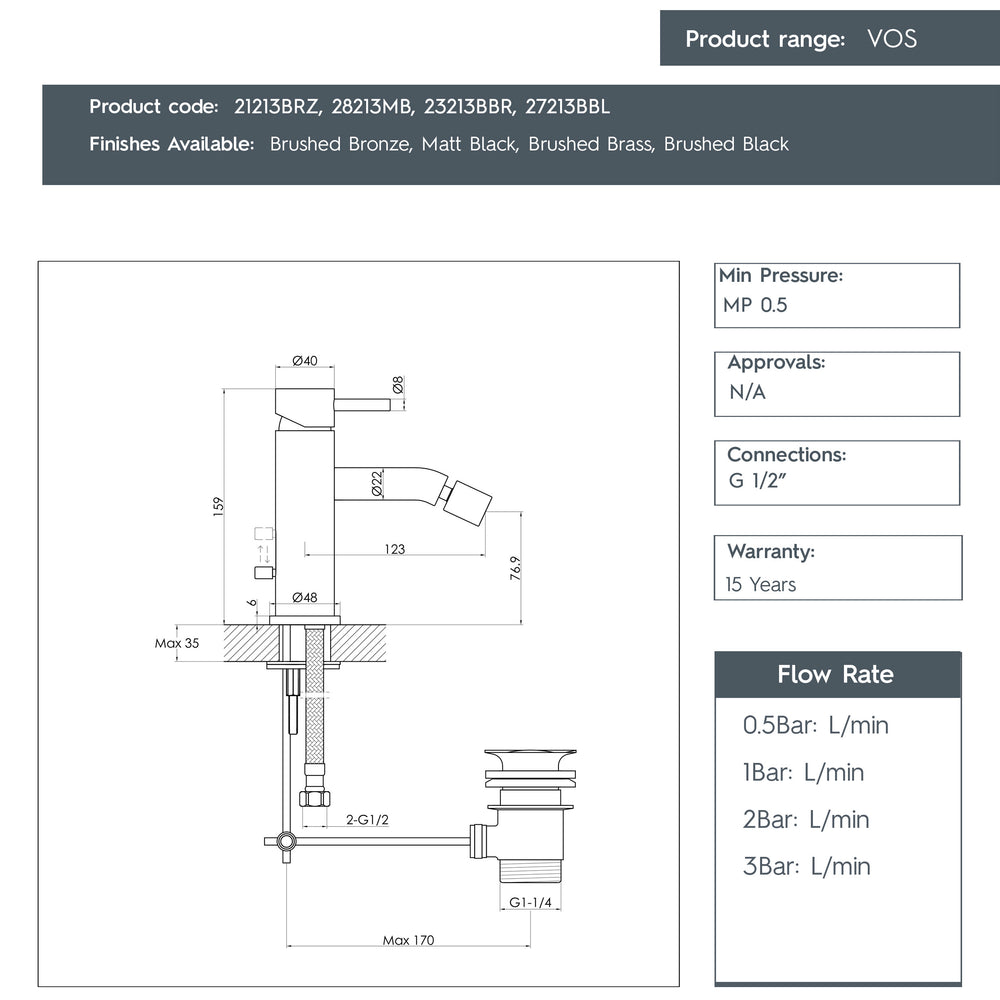The image size is (1000, 1000).
Task: Select the 0.5Bar flow rate row
Action: pos(815,725)
